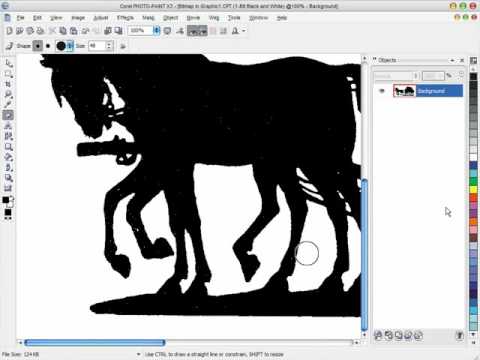Pick the white swatch in color palette
This screenshot has width=480, height=360.
pyautogui.click(x=473, y=157)
